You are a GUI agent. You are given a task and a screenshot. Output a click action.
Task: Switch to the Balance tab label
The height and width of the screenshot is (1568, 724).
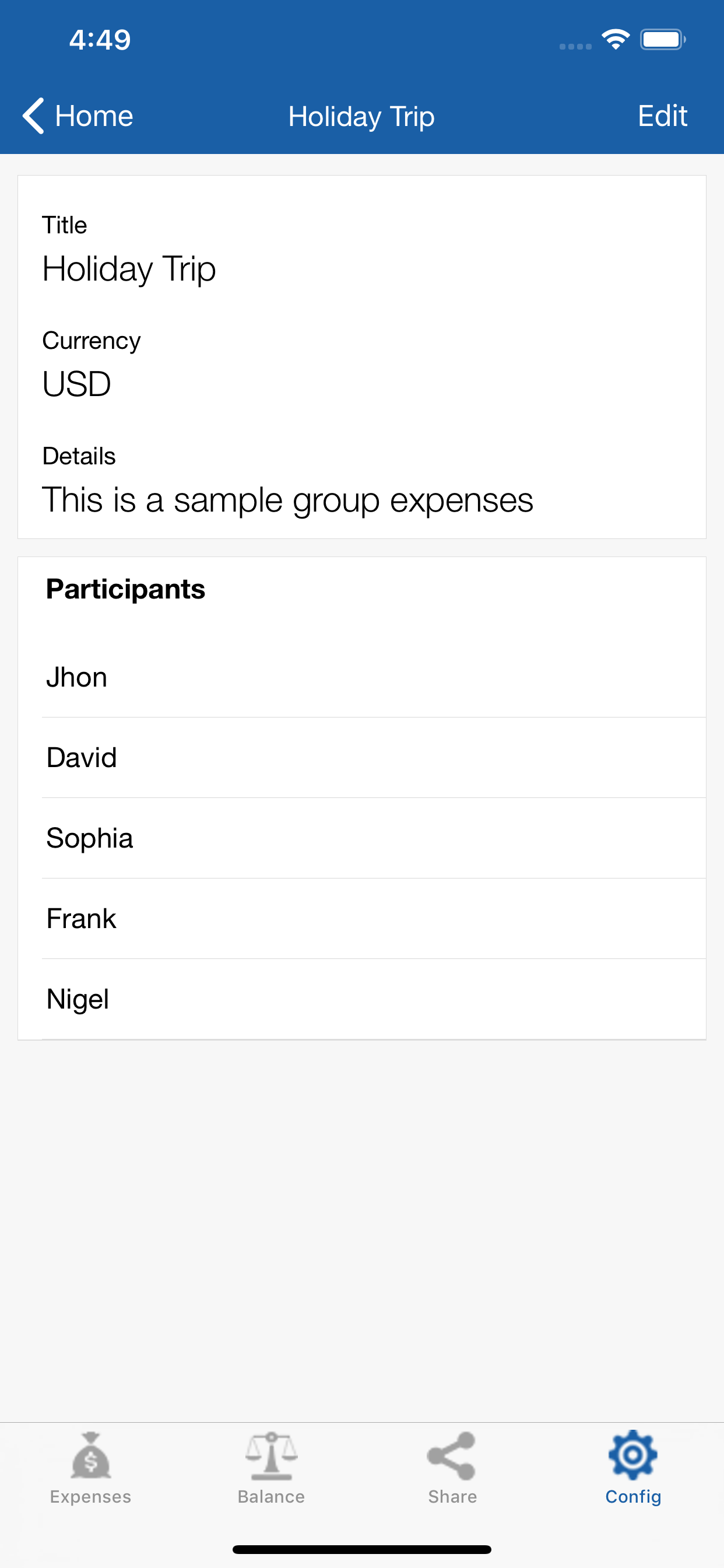click(271, 1497)
